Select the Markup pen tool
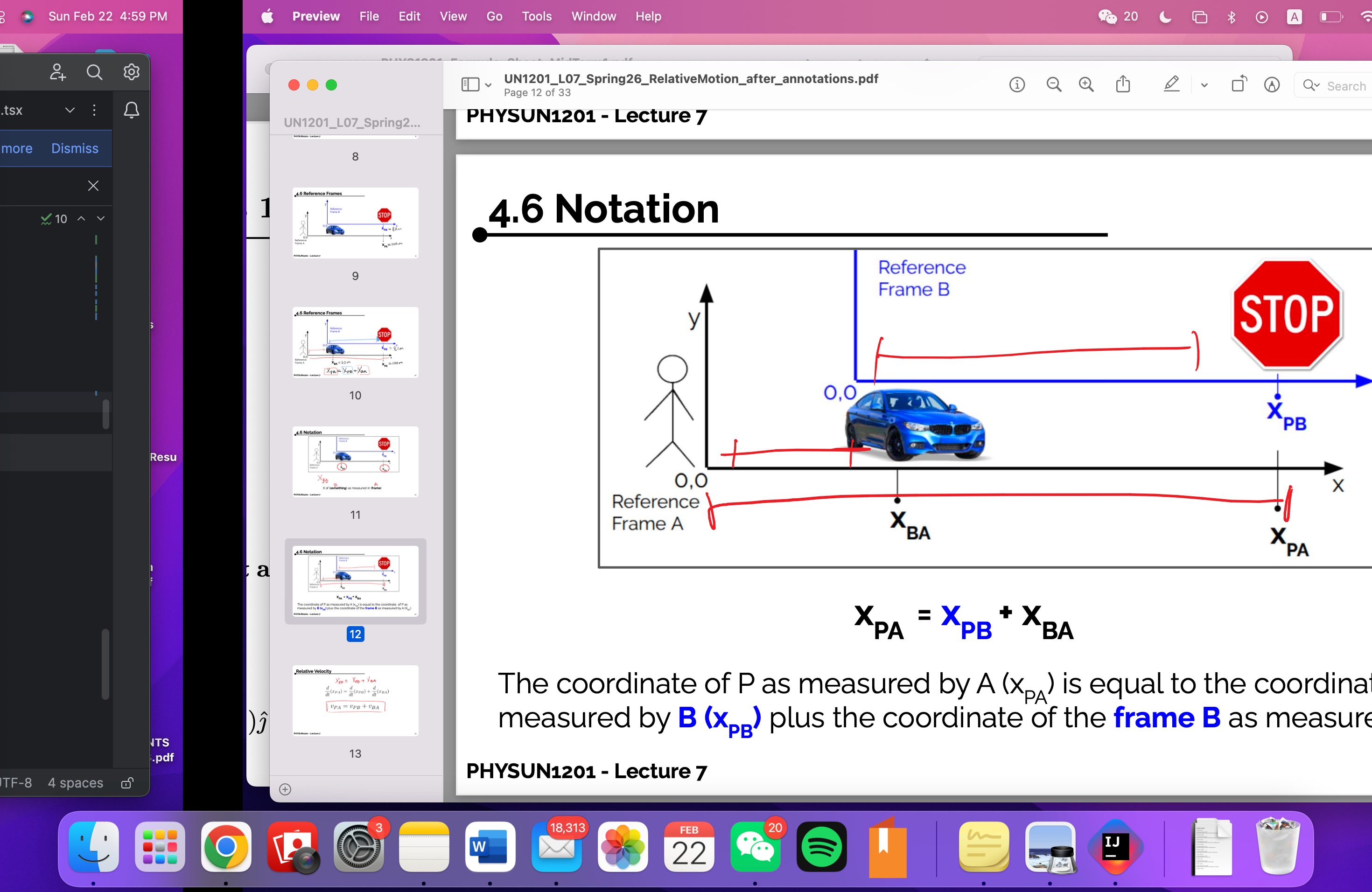 (x=1171, y=84)
